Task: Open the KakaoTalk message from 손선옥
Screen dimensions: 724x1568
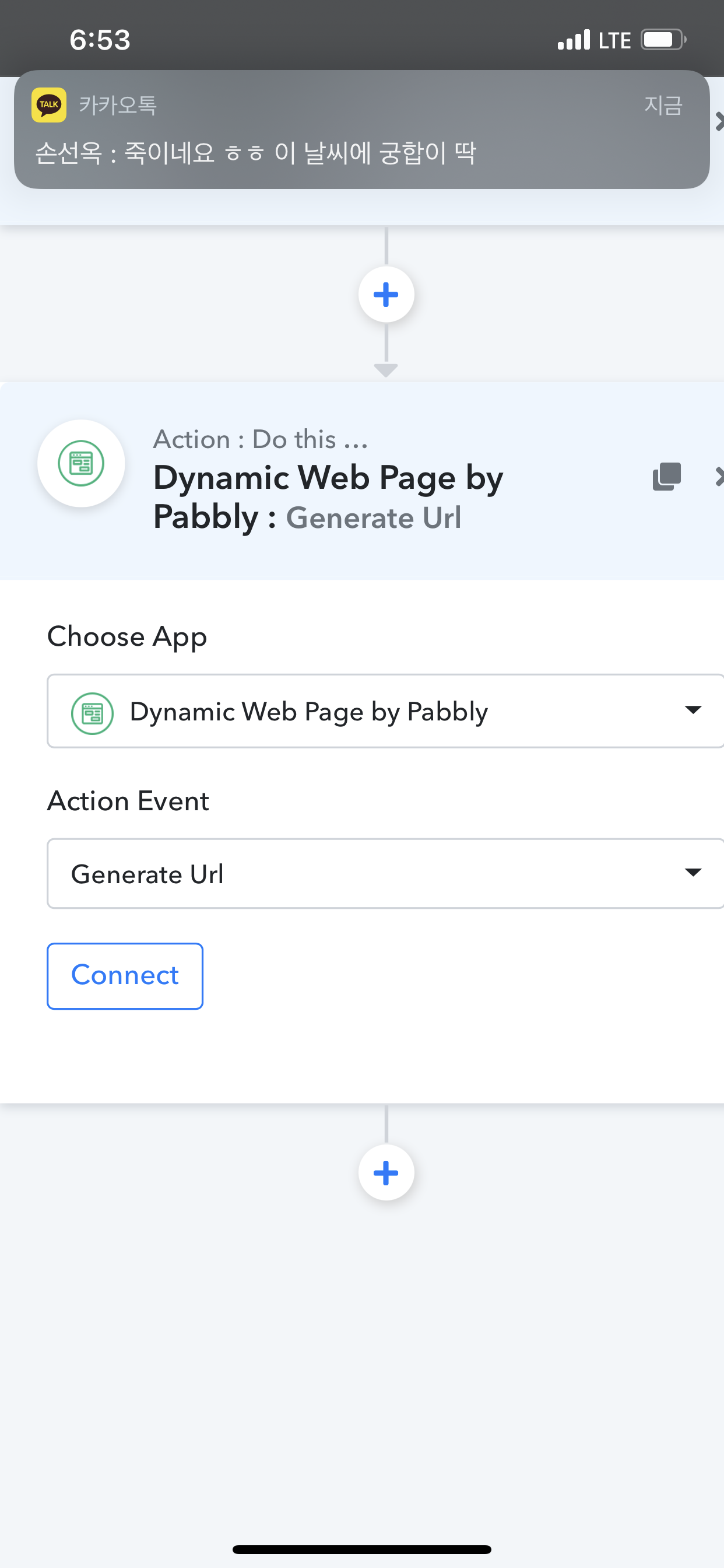Action: pos(255,152)
